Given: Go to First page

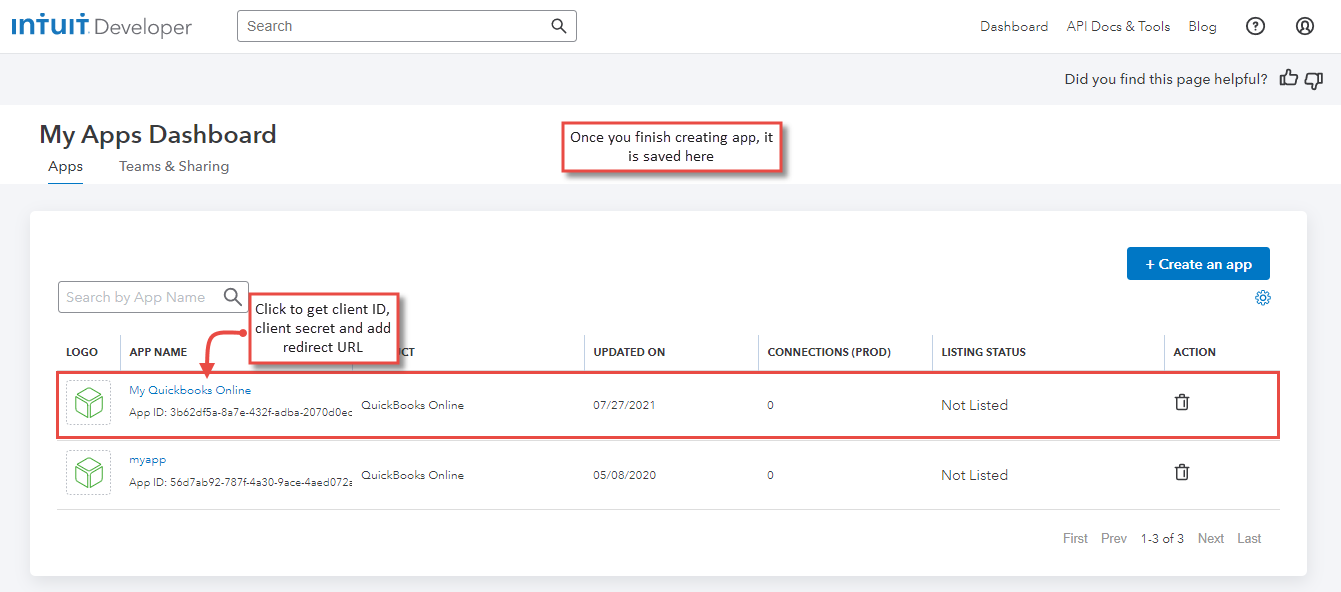Looking at the screenshot, I should pyautogui.click(x=1075, y=538).
